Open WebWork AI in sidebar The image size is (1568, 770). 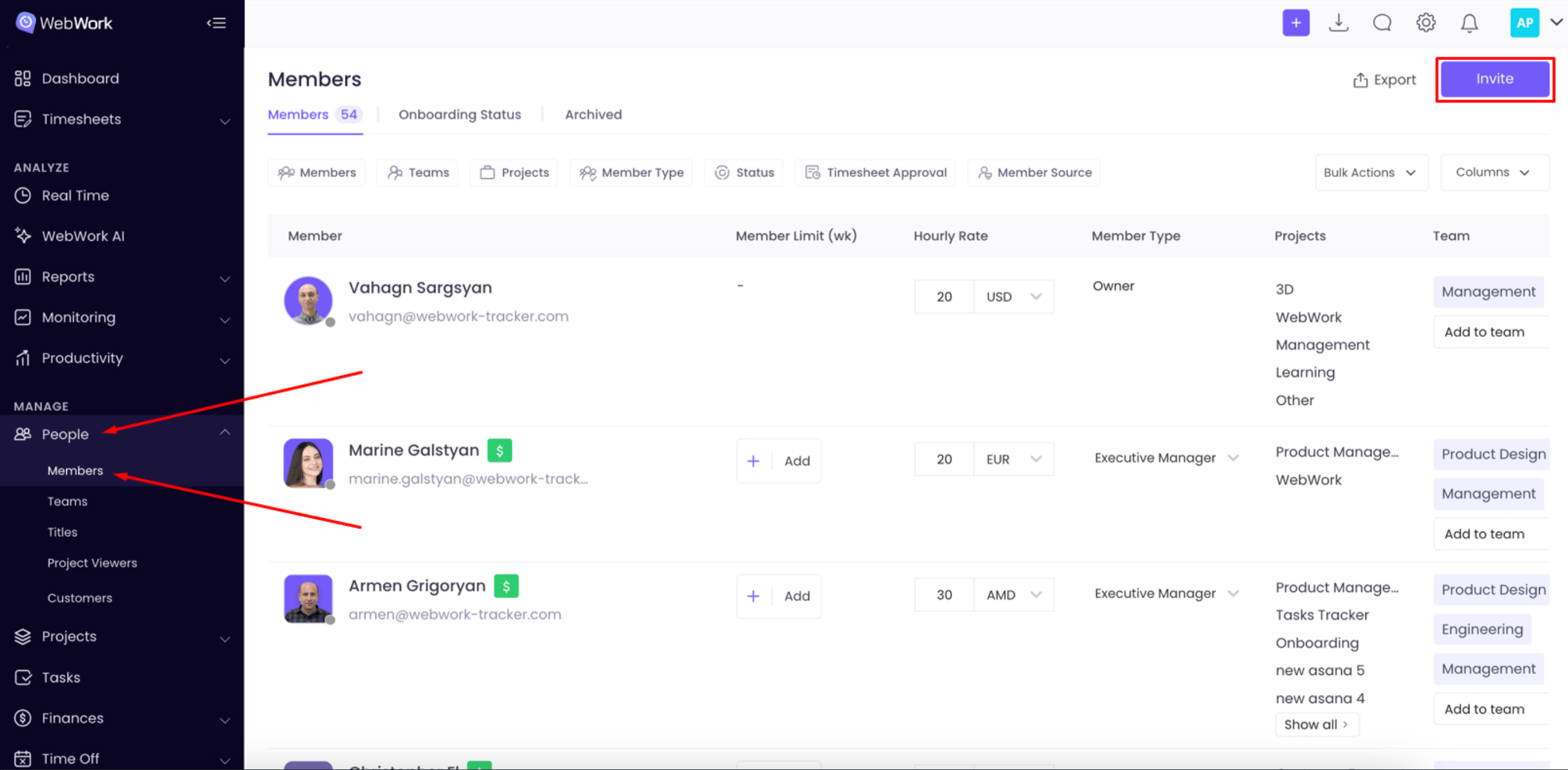(x=83, y=236)
